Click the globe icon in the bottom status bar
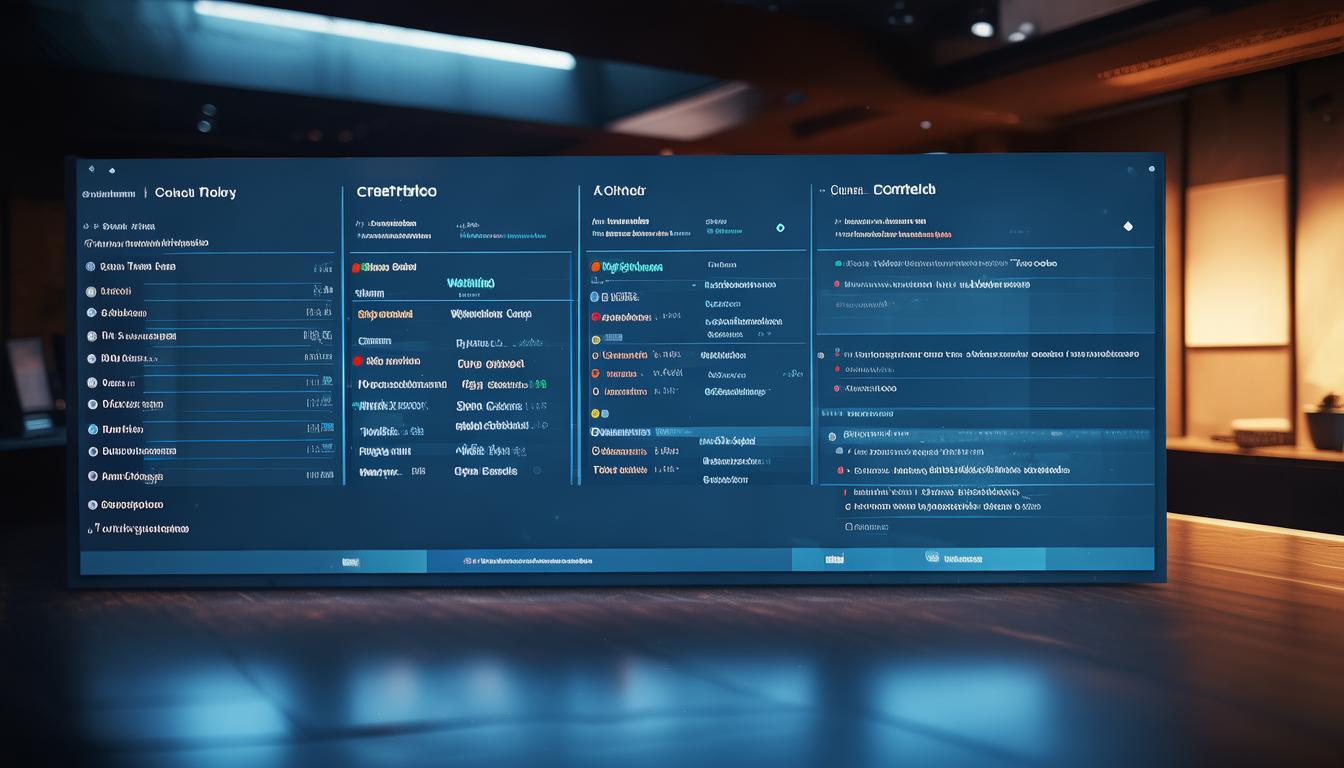Viewport: 1344px width, 768px height. [x=932, y=559]
